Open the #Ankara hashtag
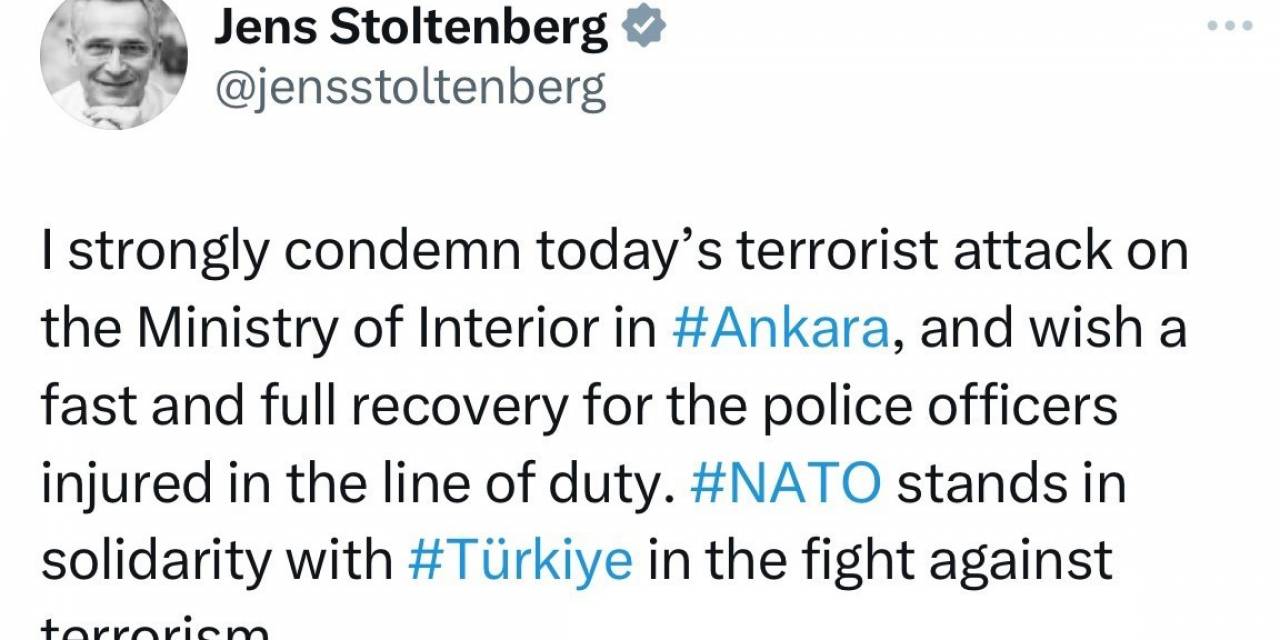The width and height of the screenshot is (1280, 640). (x=778, y=327)
